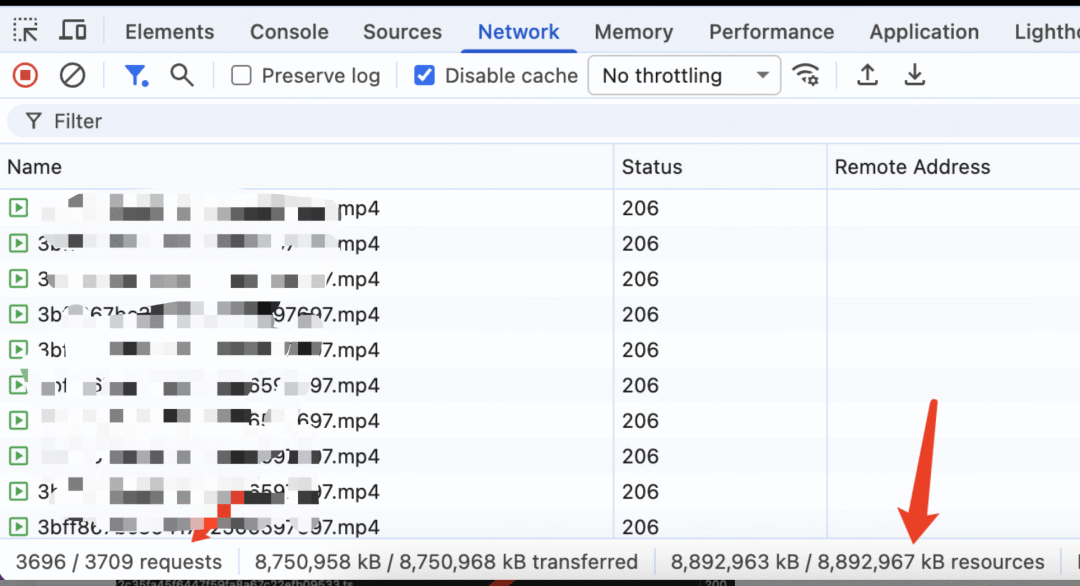
Task: Select the Network tab
Action: click(x=519, y=32)
